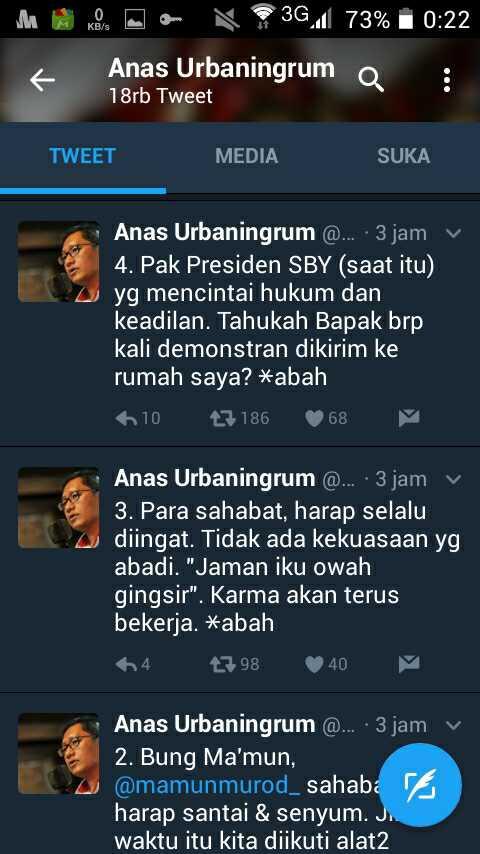Open the @mamunmurod_ mention link

207,786
